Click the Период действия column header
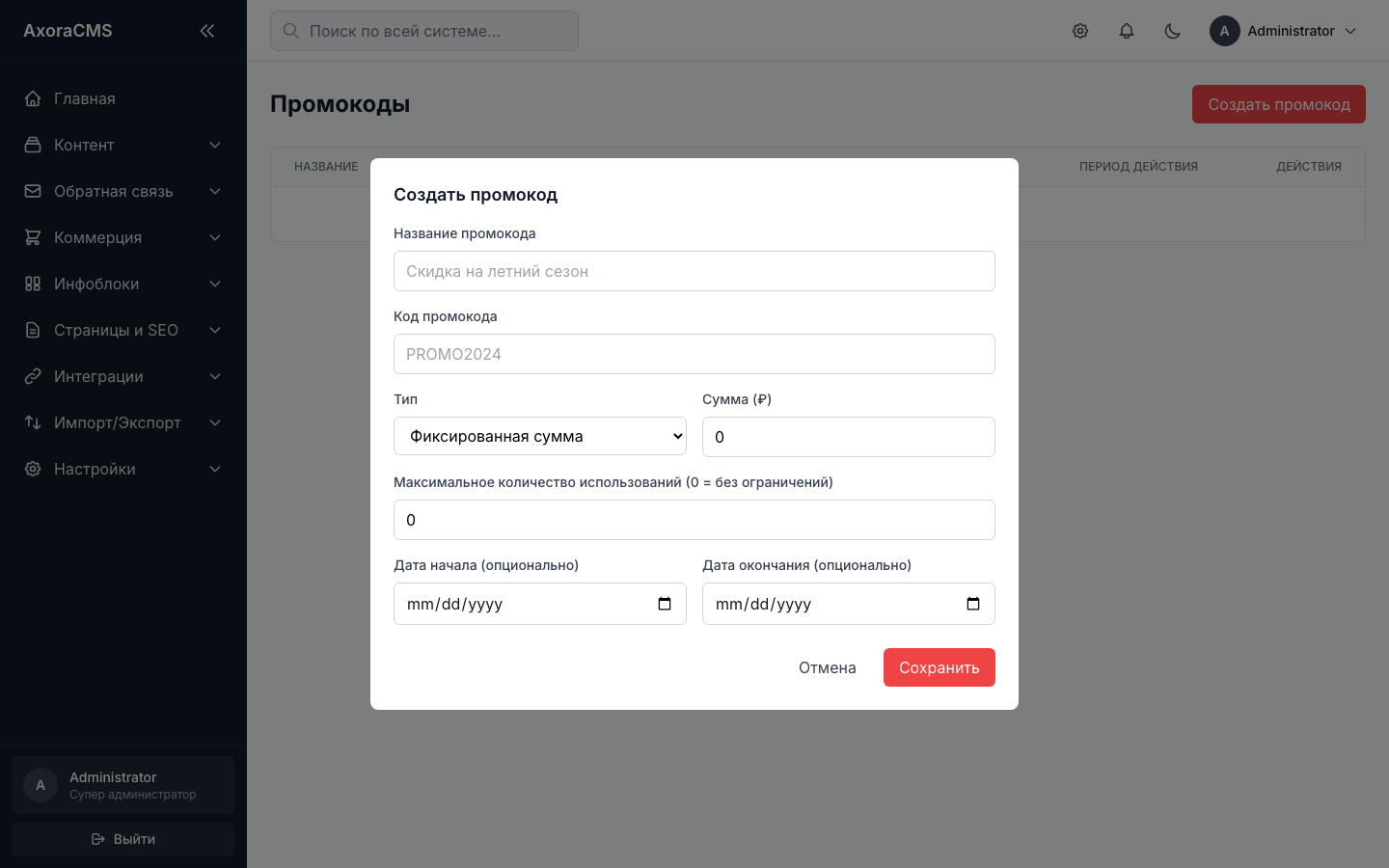 click(1138, 167)
